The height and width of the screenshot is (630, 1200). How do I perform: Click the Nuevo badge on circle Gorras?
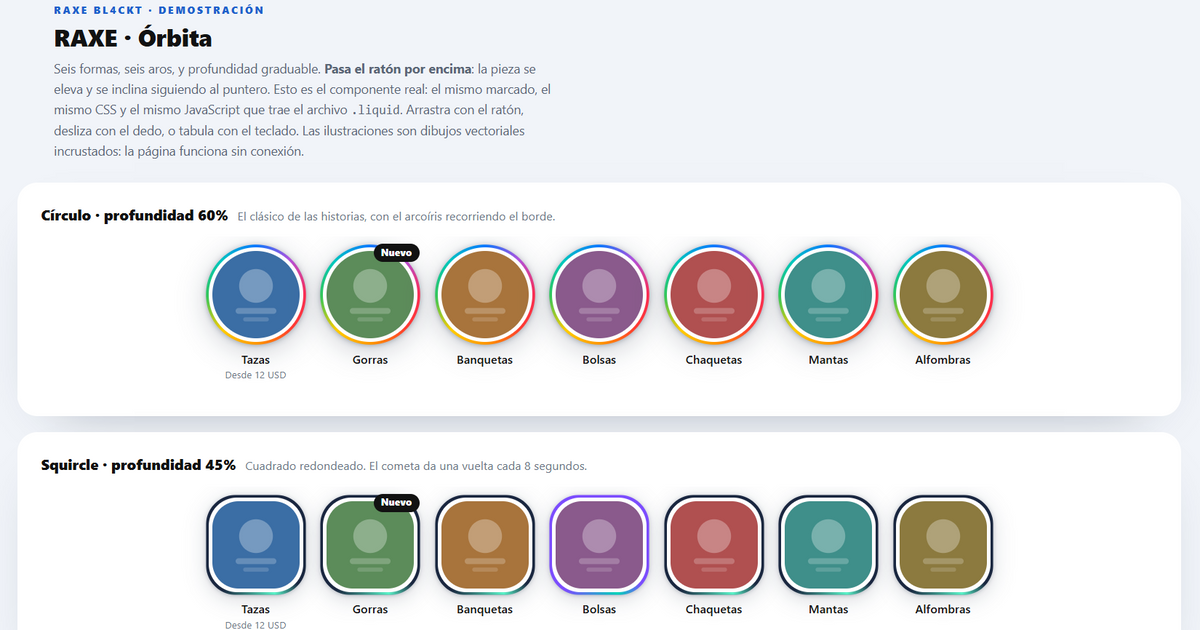(397, 253)
